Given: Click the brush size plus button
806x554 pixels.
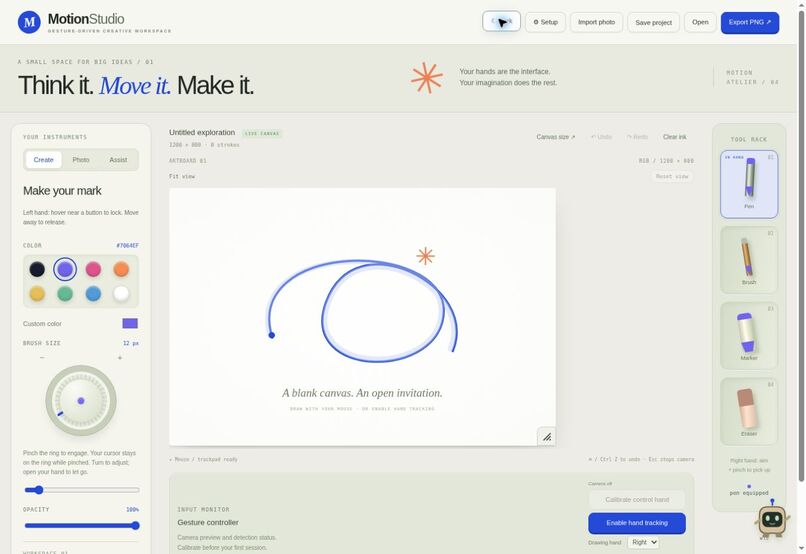Looking at the screenshot, I should pos(120,357).
